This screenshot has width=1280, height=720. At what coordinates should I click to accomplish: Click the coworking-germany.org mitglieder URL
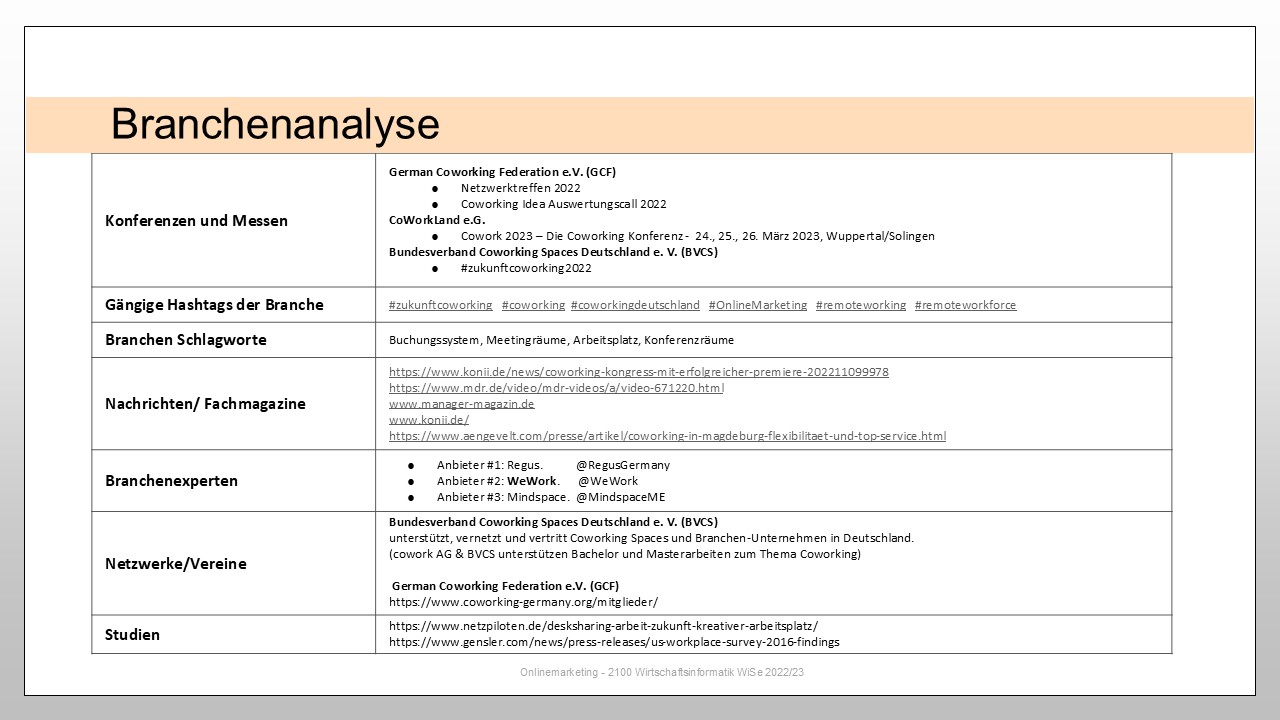[523, 602]
